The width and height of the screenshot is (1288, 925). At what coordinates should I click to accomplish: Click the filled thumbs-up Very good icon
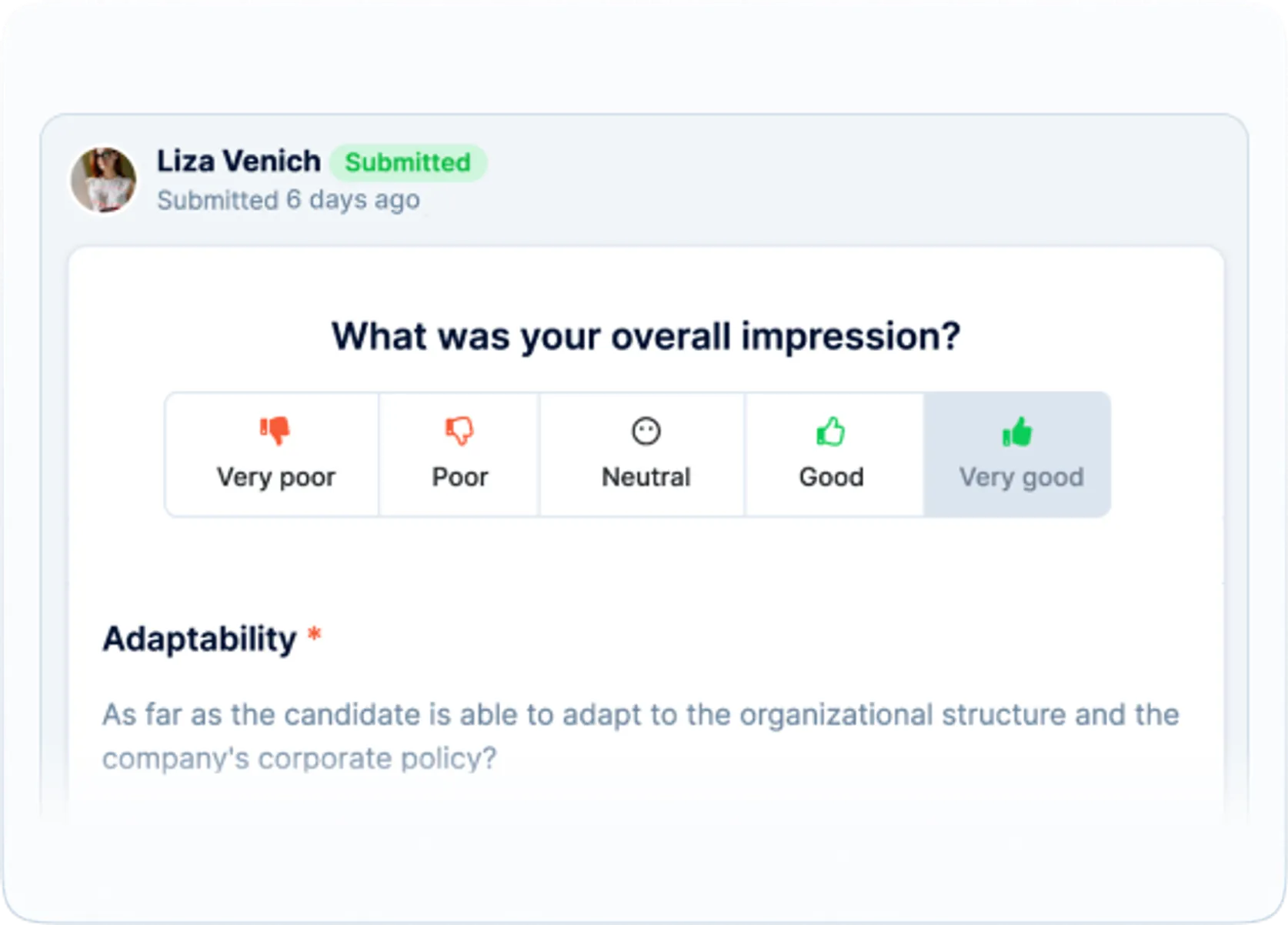click(1017, 432)
